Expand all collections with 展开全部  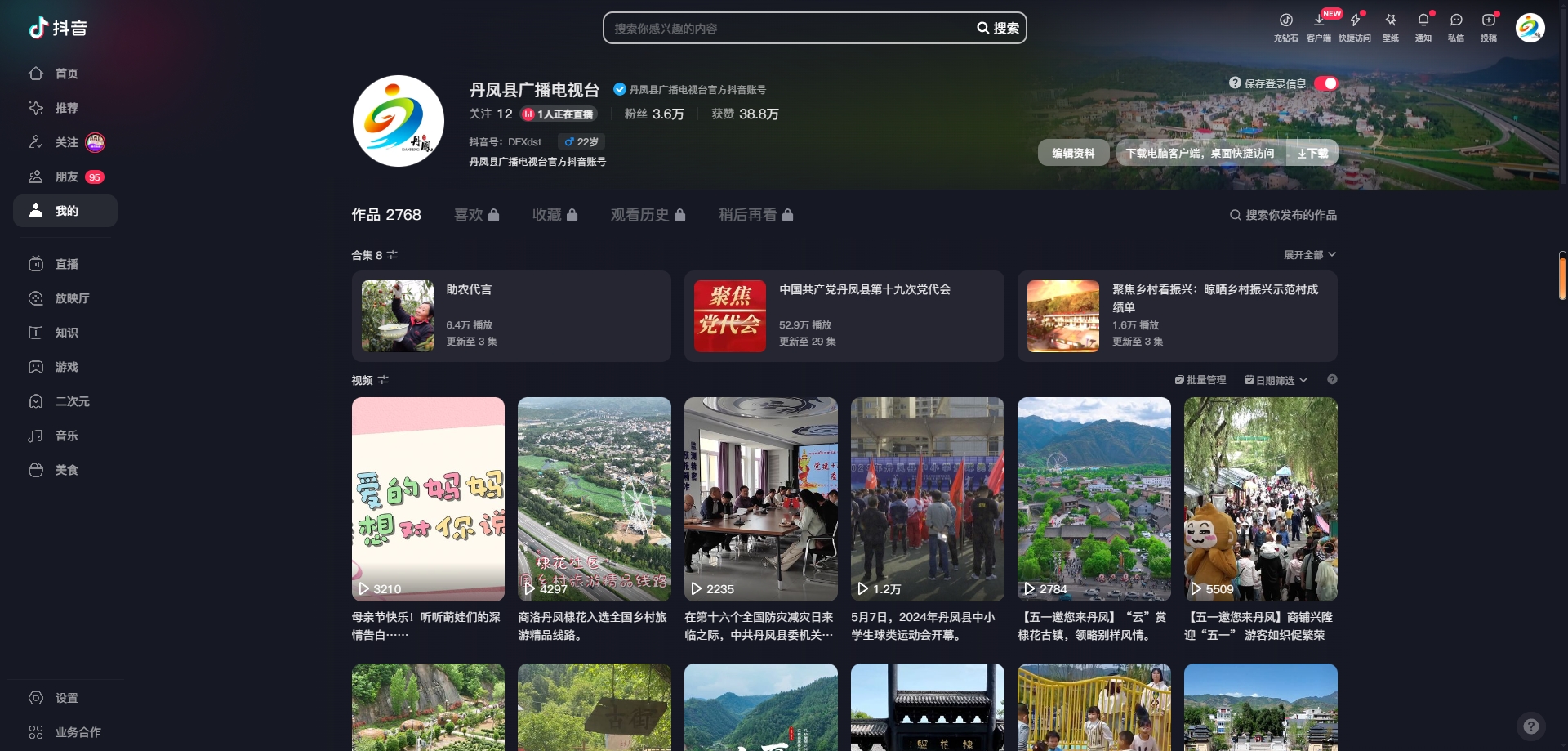point(1309,255)
